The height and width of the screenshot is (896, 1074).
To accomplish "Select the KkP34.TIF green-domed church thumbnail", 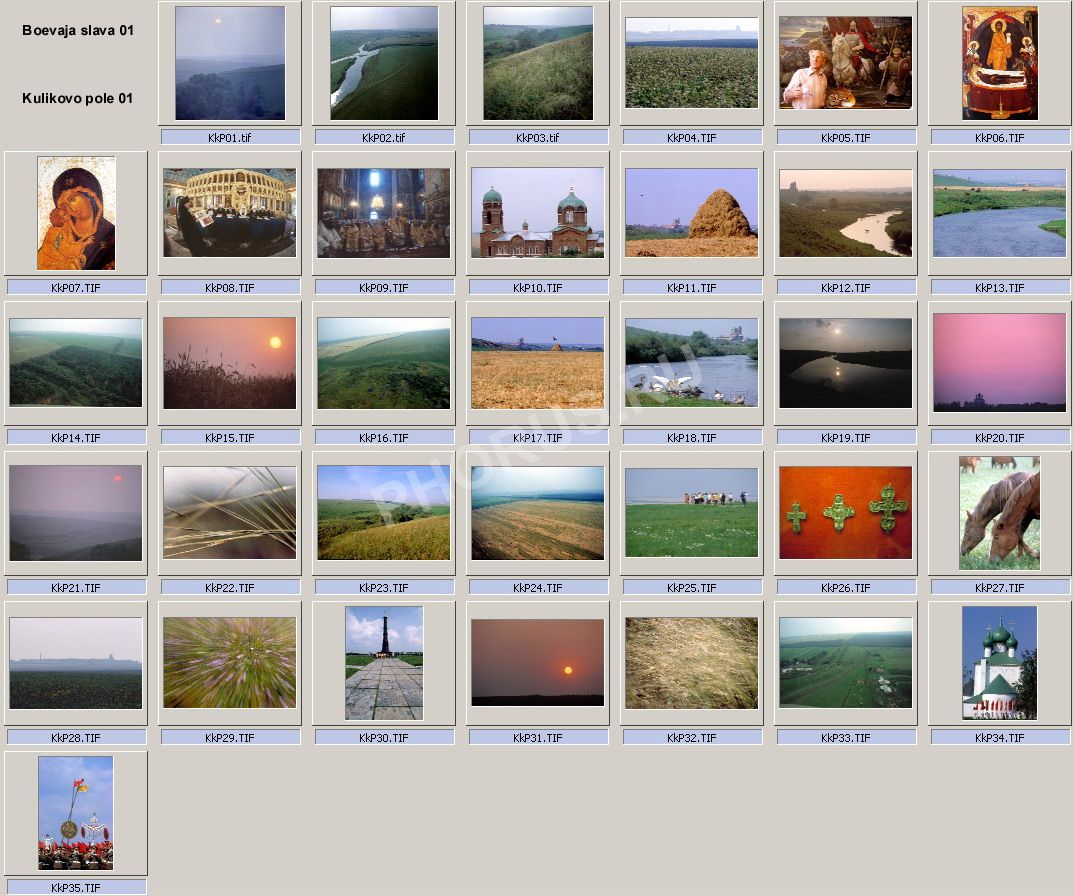I will [x=1000, y=663].
